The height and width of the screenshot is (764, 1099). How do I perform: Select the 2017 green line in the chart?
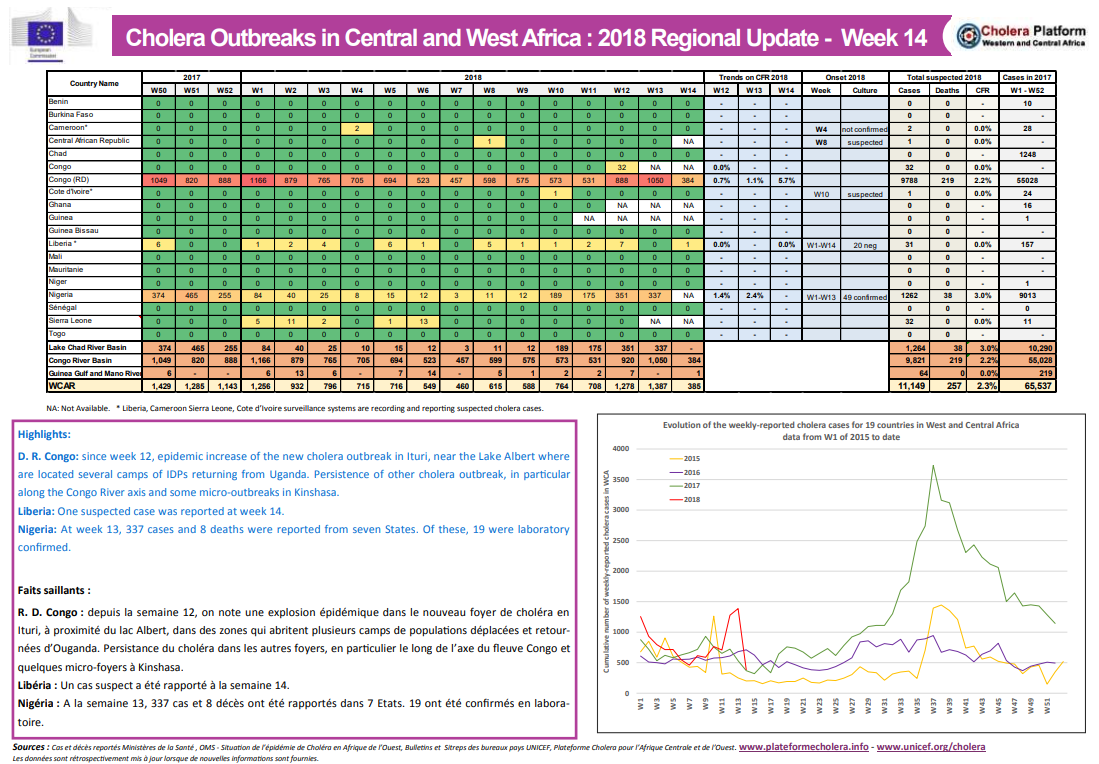933,466
